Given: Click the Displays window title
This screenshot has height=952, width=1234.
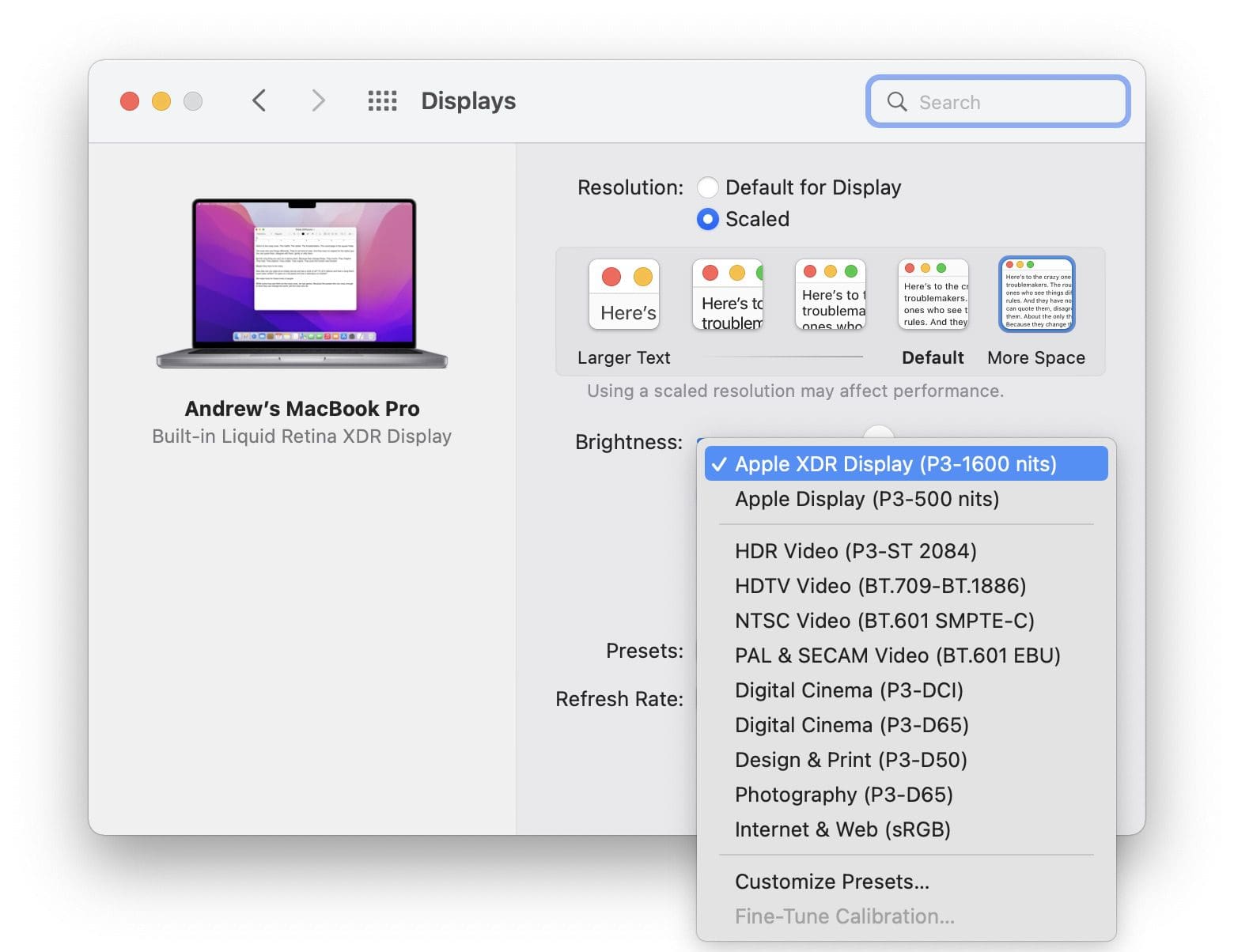Looking at the screenshot, I should point(468,101).
